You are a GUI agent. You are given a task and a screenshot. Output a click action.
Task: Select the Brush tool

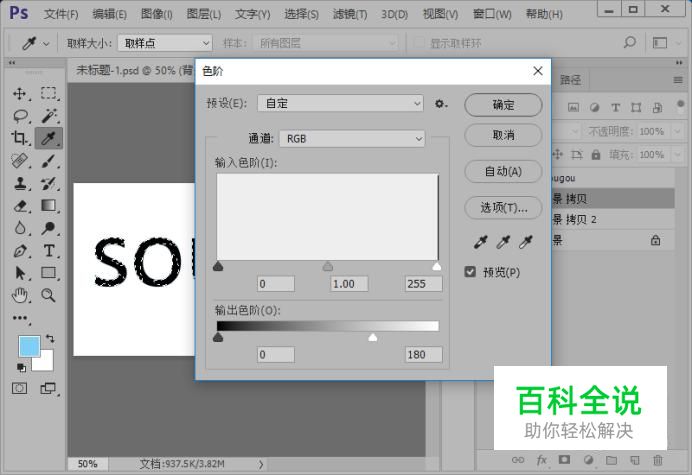[x=49, y=161]
